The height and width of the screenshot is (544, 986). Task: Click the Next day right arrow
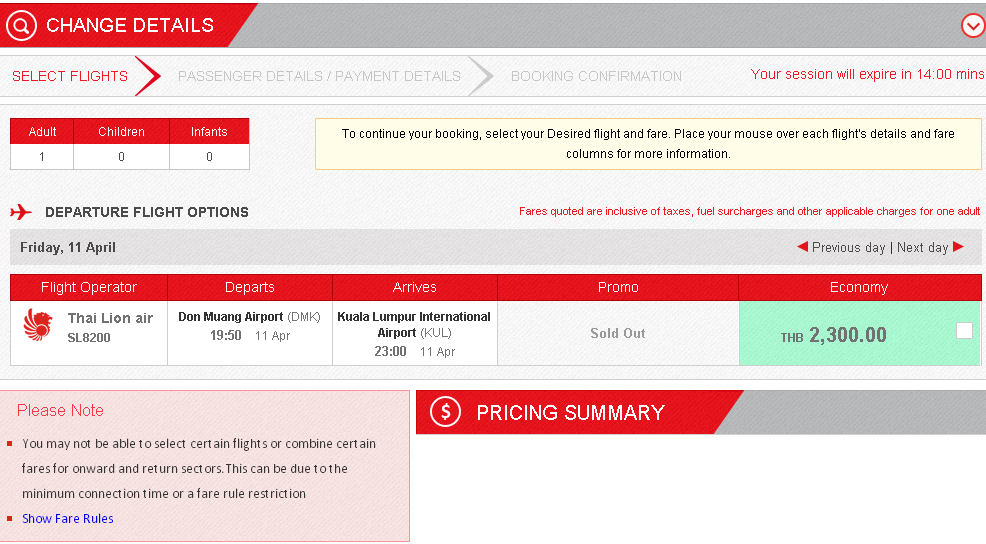click(958, 247)
